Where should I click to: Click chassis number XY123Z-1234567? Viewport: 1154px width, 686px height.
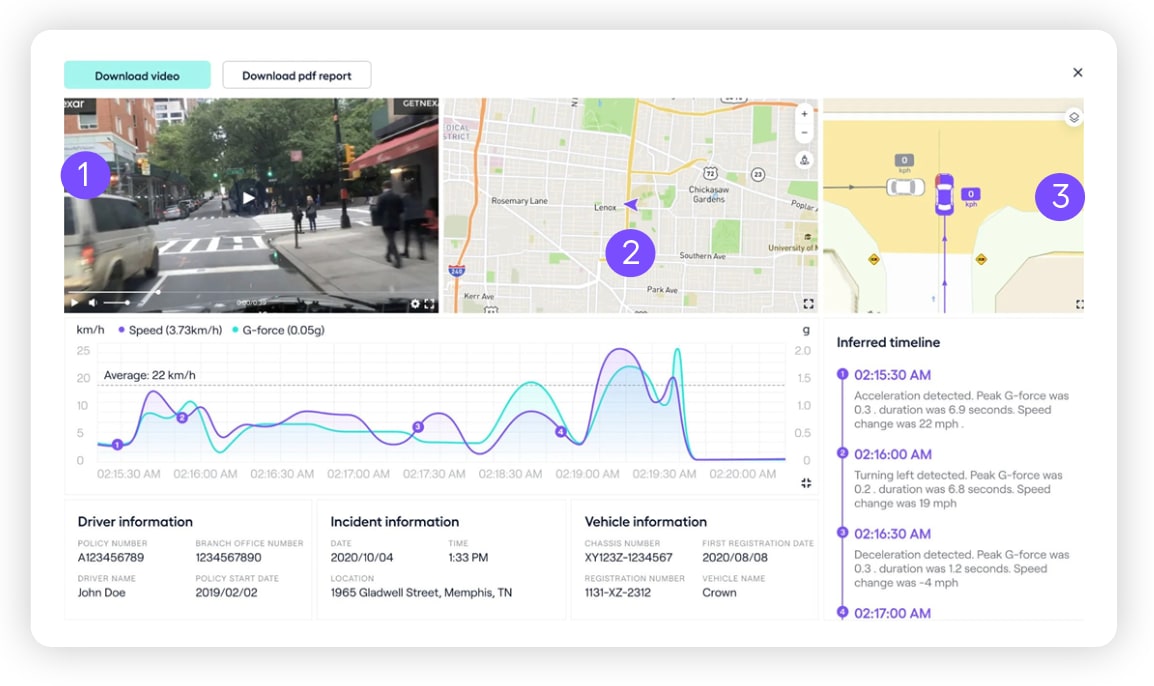629,557
